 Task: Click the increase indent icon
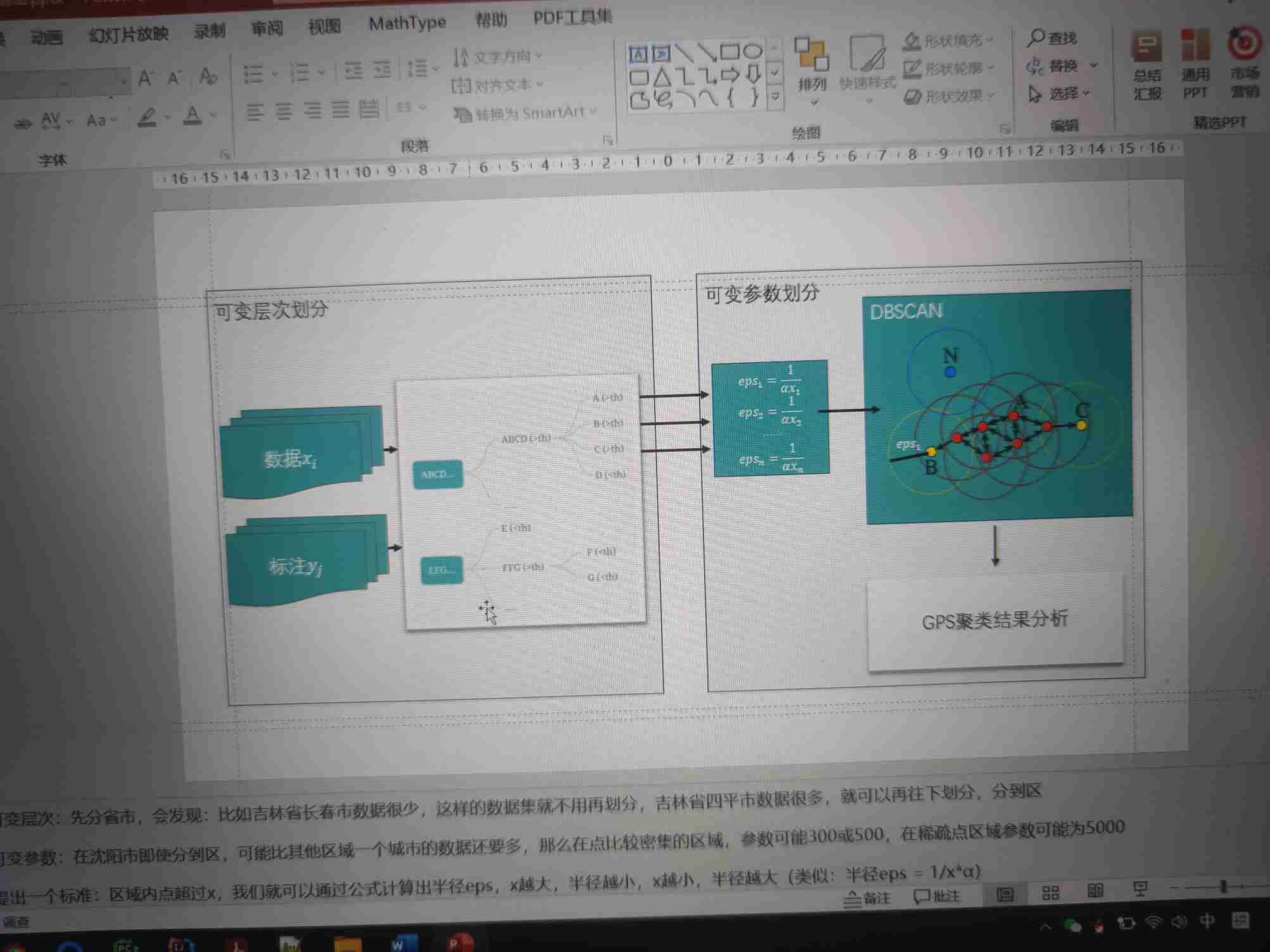[382, 70]
